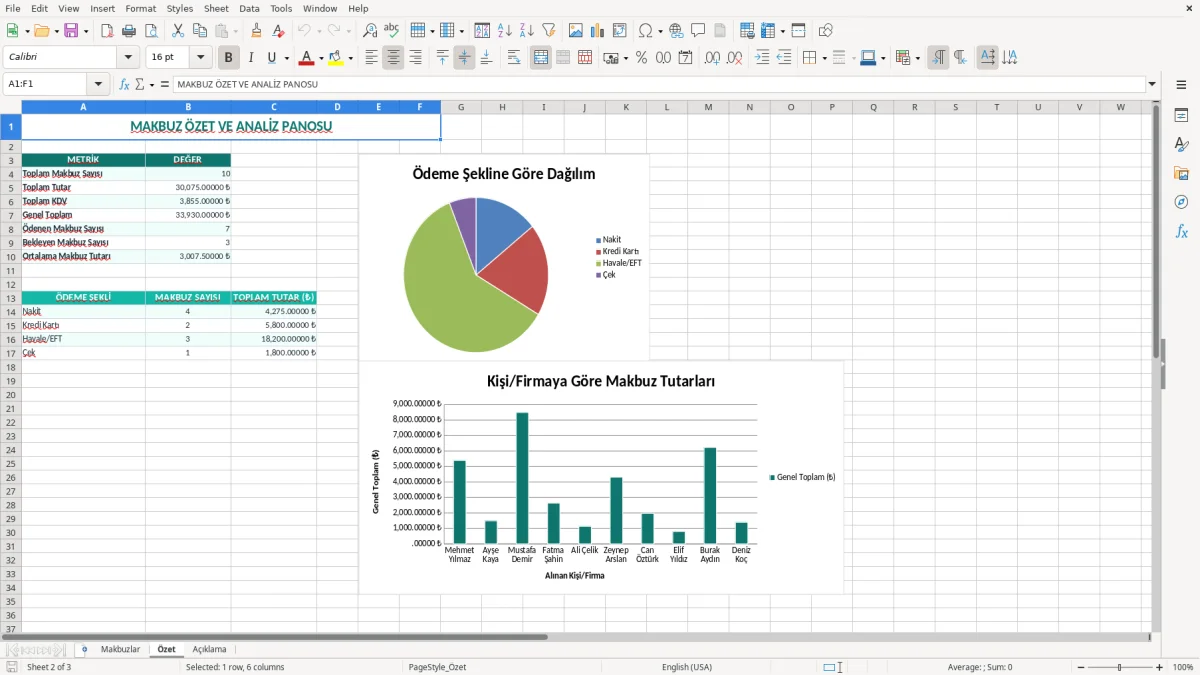1200x675 pixels.
Task: Click zoom in plus button
Action: coord(1159,667)
